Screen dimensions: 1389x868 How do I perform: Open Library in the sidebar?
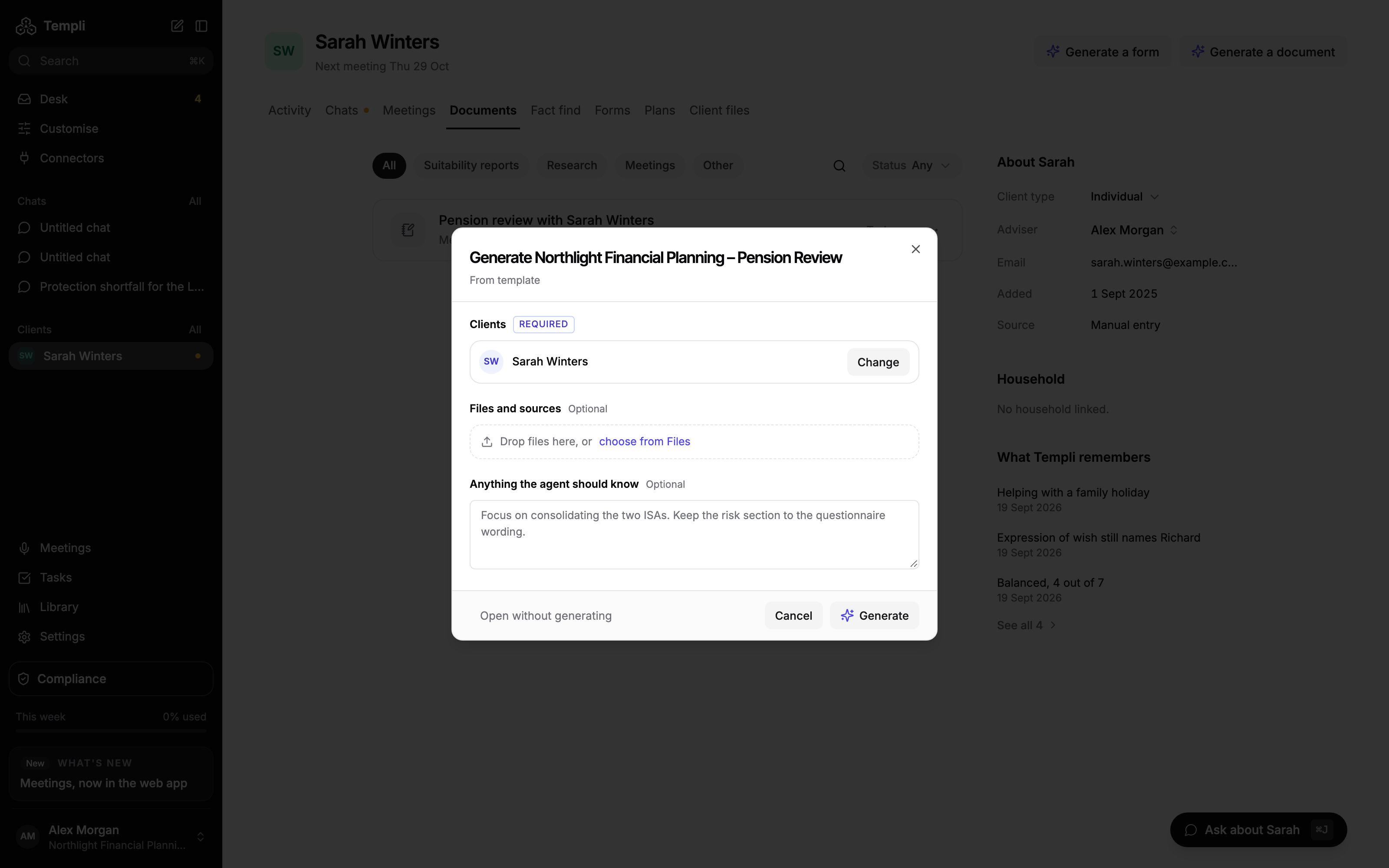coord(111,607)
